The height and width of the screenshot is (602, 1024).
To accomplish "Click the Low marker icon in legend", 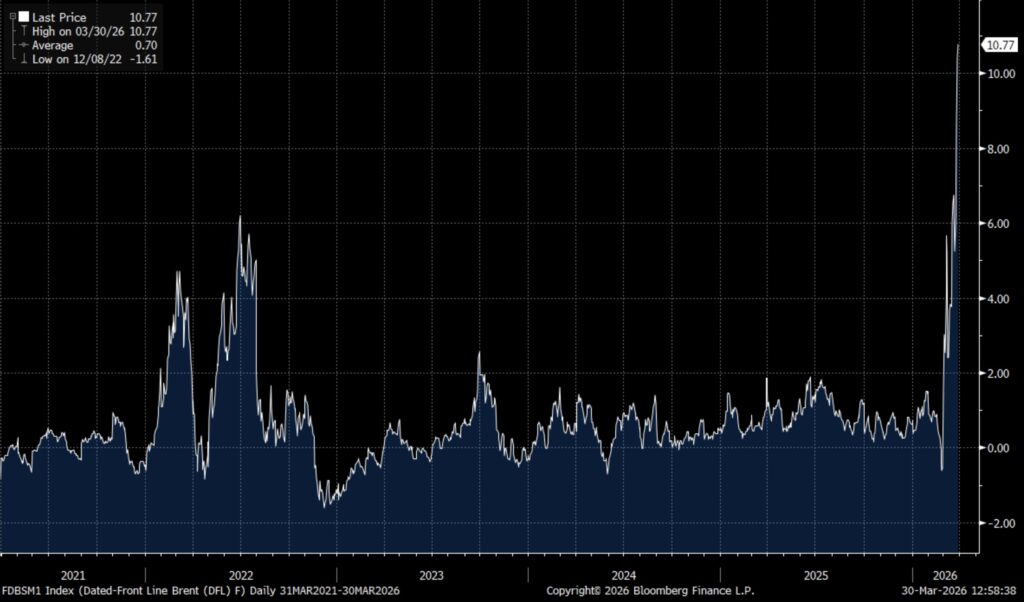I will pyautogui.click(x=23, y=60).
